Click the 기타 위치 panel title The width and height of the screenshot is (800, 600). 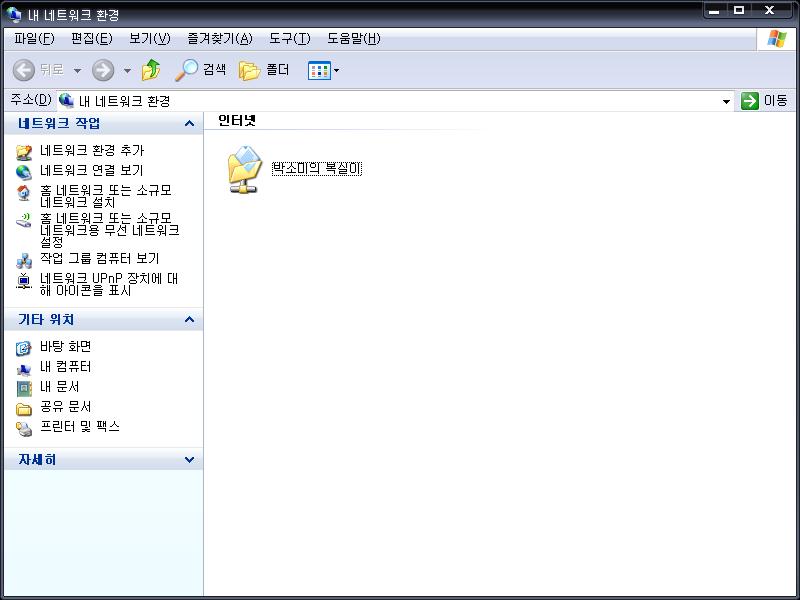[x=46, y=319]
